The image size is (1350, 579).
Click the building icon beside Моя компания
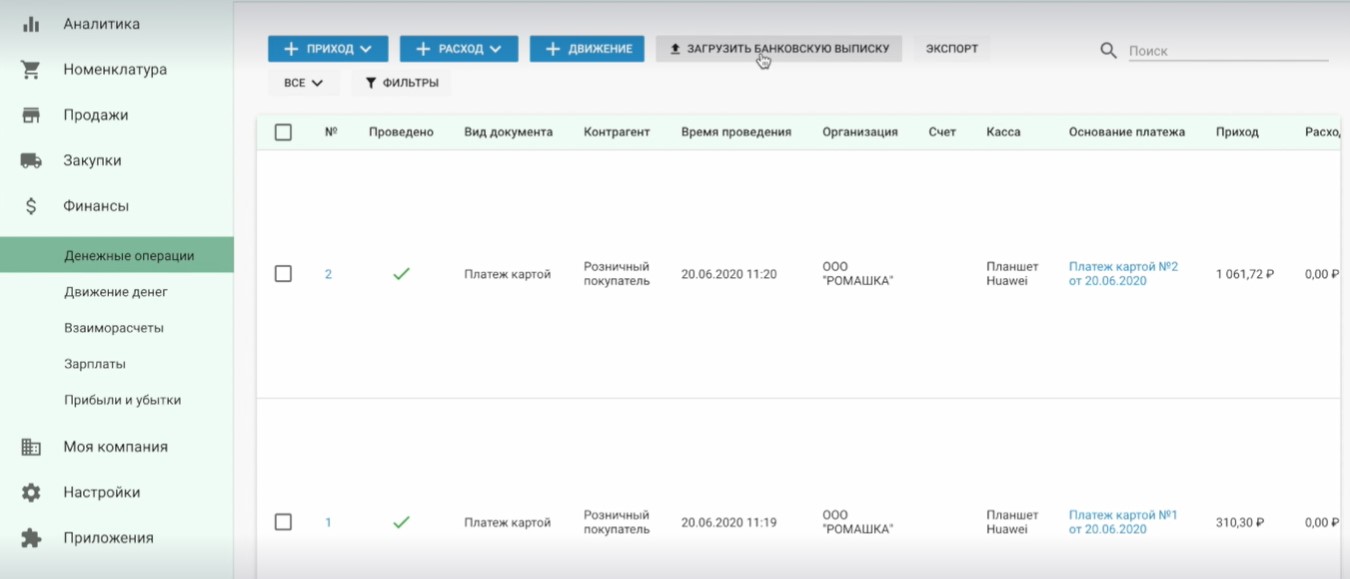click(31, 447)
